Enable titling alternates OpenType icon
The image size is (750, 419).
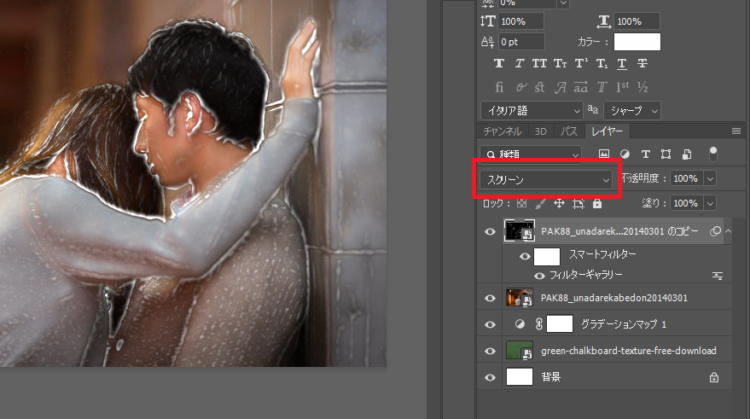(602, 87)
